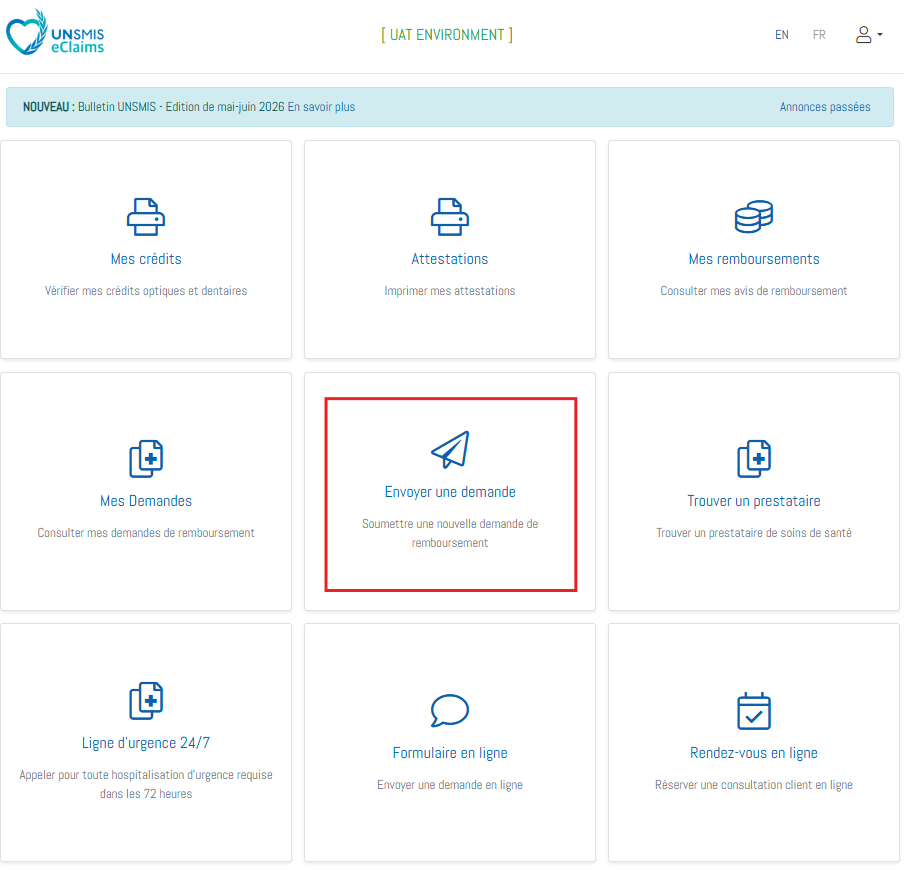
Task: Click the NOUVEAU Bulletin UNSMIS announcement text
Action: click(154, 107)
